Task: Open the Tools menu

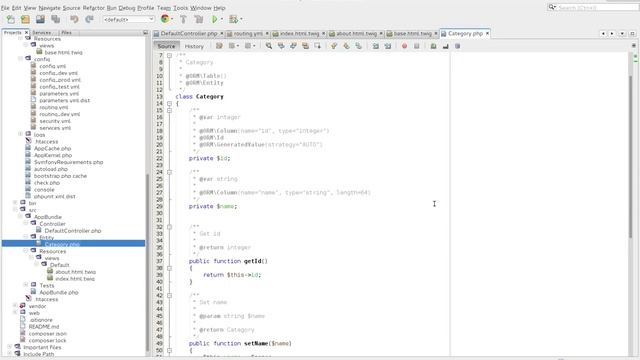Action: point(180,8)
